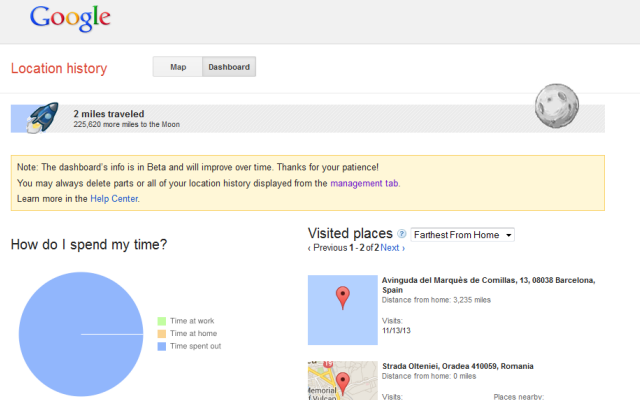Click 'Distance from home: 3,235 miles' text
This screenshot has height=400, width=640.
point(436,300)
